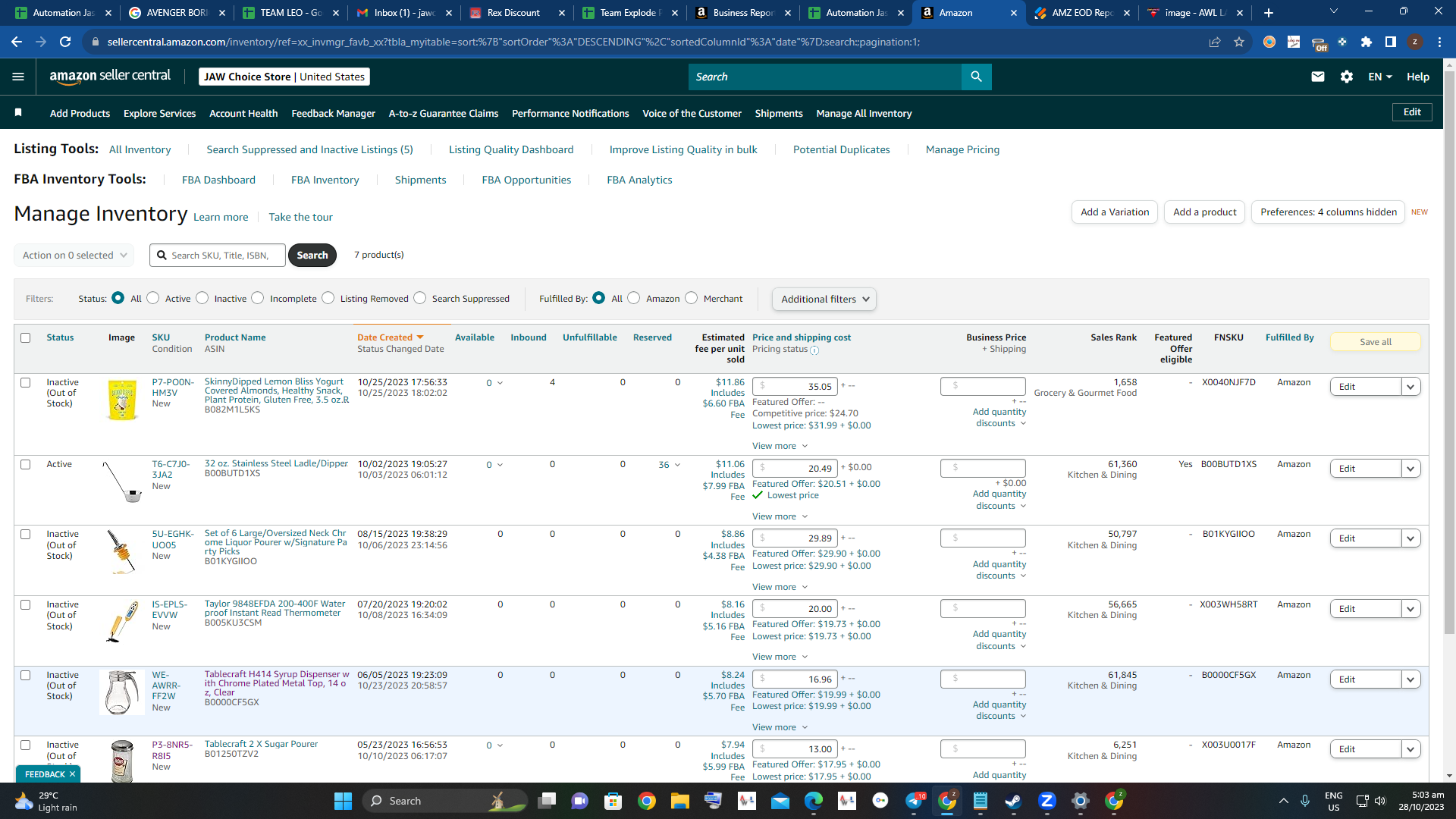The height and width of the screenshot is (819, 1456).
Task: Reload the page with browser refresh icon
Action: click(x=65, y=42)
